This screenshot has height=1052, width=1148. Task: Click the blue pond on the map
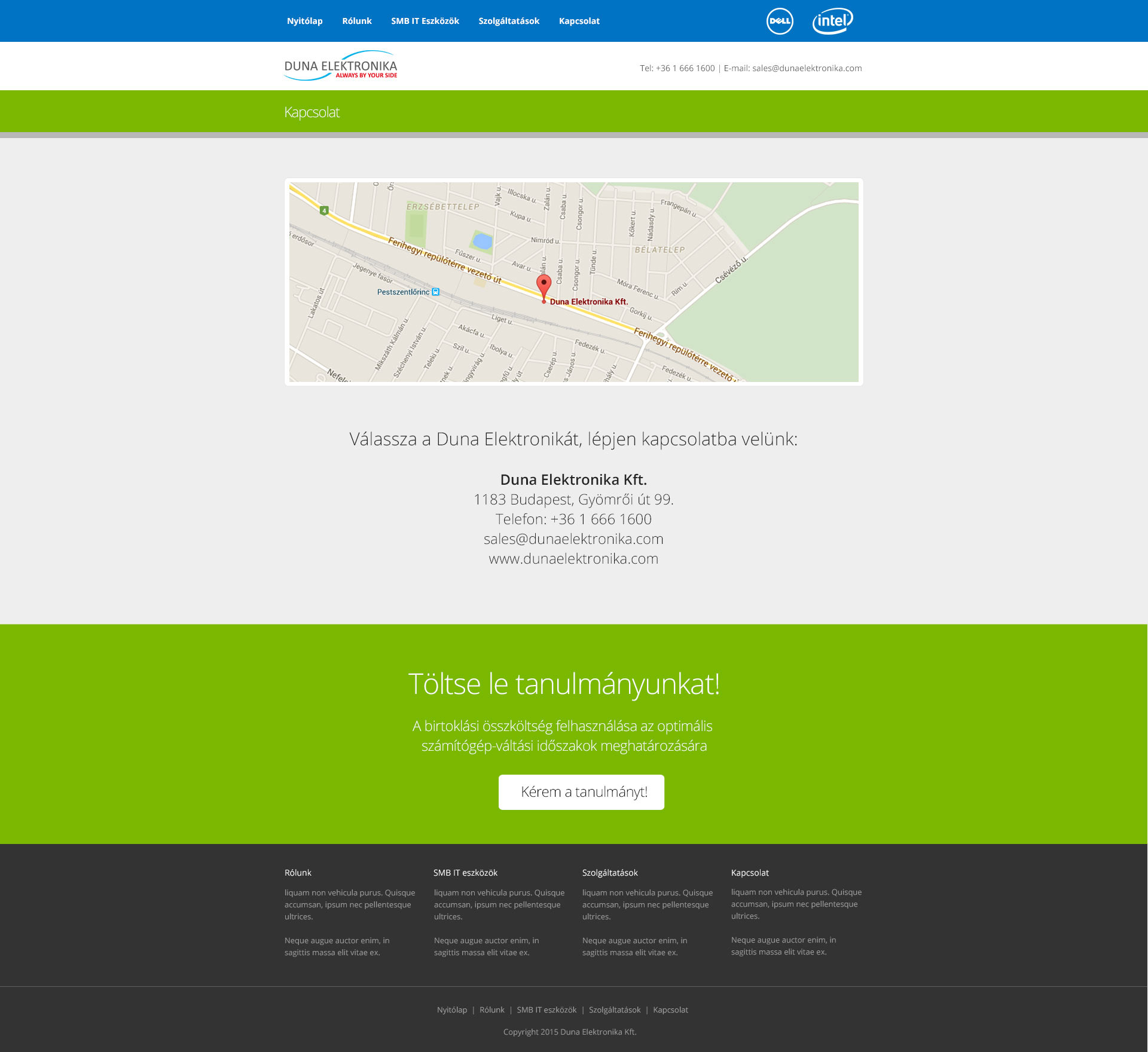pyautogui.click(x=483, y=241)
